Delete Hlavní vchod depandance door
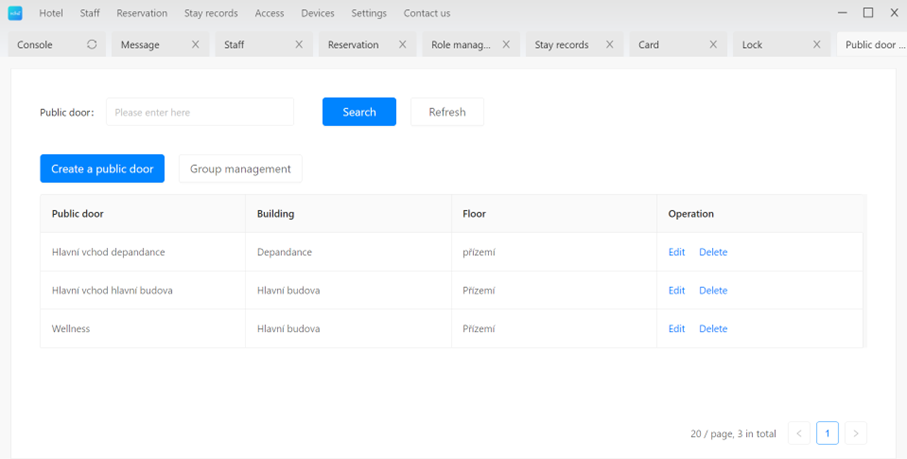Image resolution: width=907 pixels, height=459 pixels. [x=713, y=253]
